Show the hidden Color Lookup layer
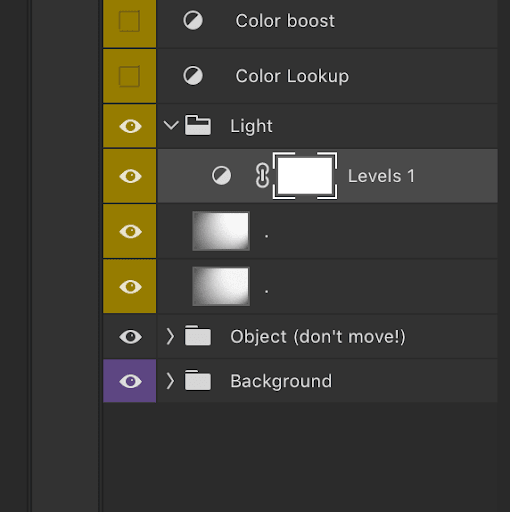The image size is (510, 512). click(129, 76)
